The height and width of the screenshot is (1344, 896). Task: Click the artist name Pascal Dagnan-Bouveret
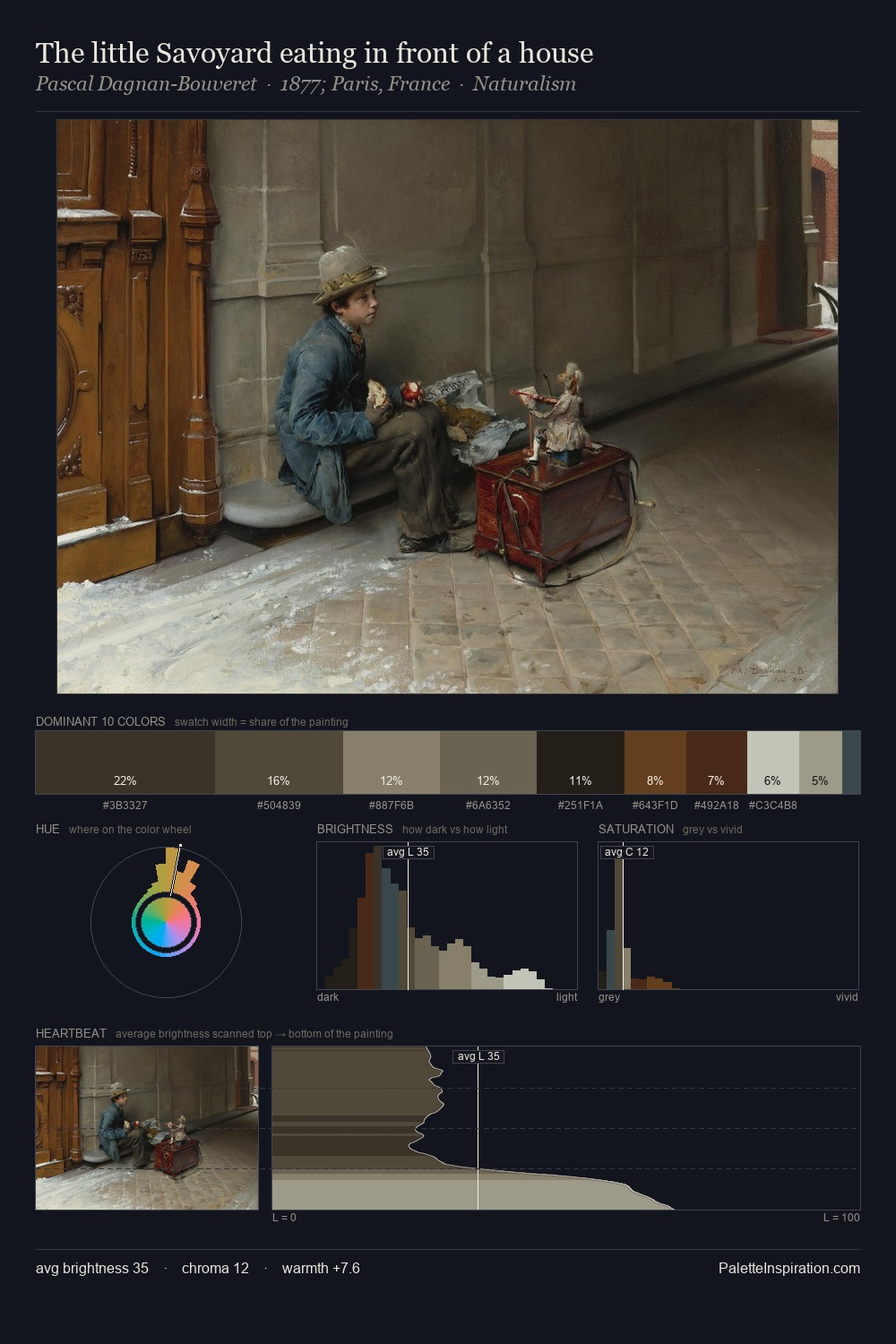pos(146,84)
